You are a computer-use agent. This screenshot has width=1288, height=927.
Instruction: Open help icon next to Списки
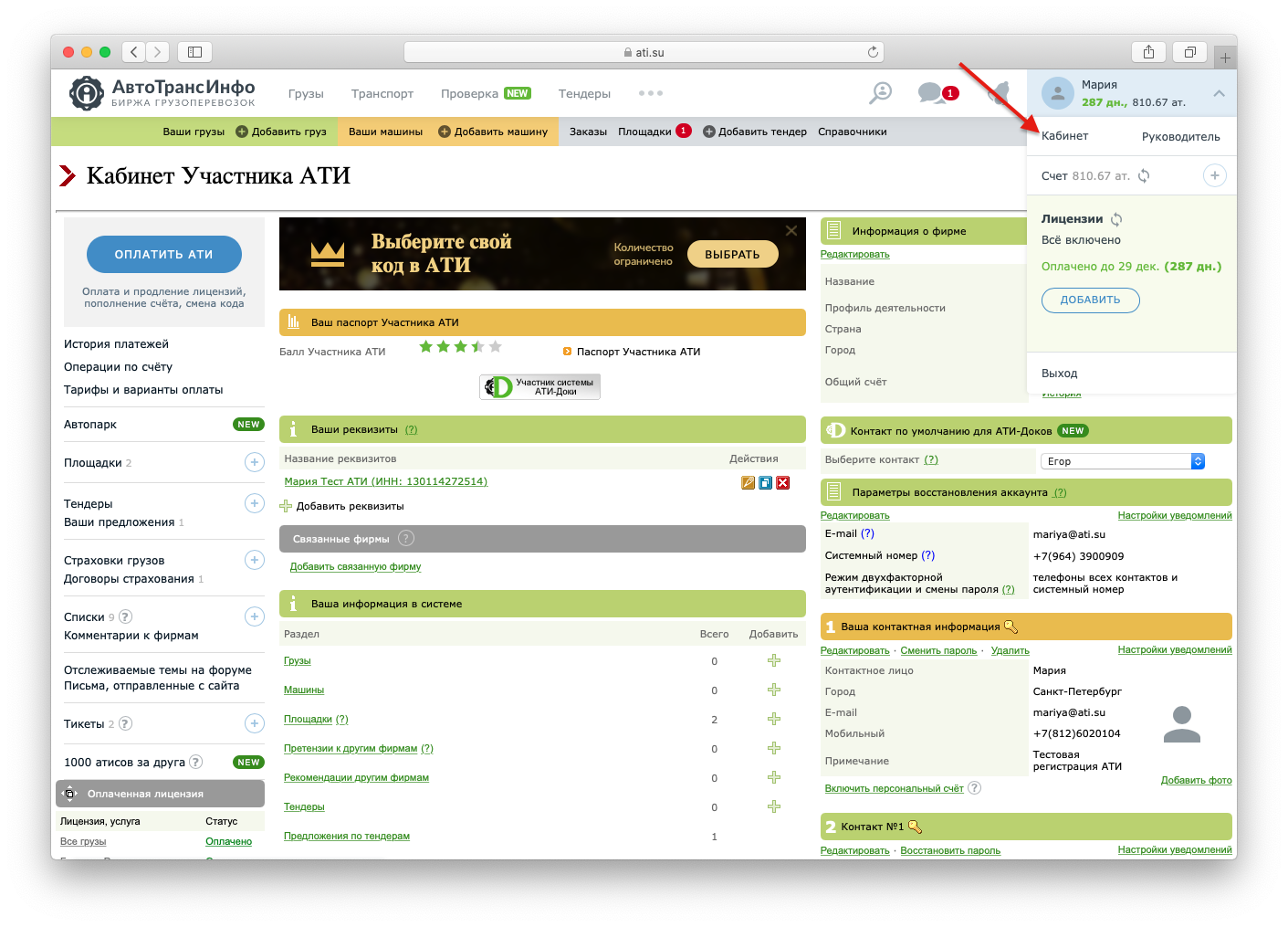(x=126, y=616)
